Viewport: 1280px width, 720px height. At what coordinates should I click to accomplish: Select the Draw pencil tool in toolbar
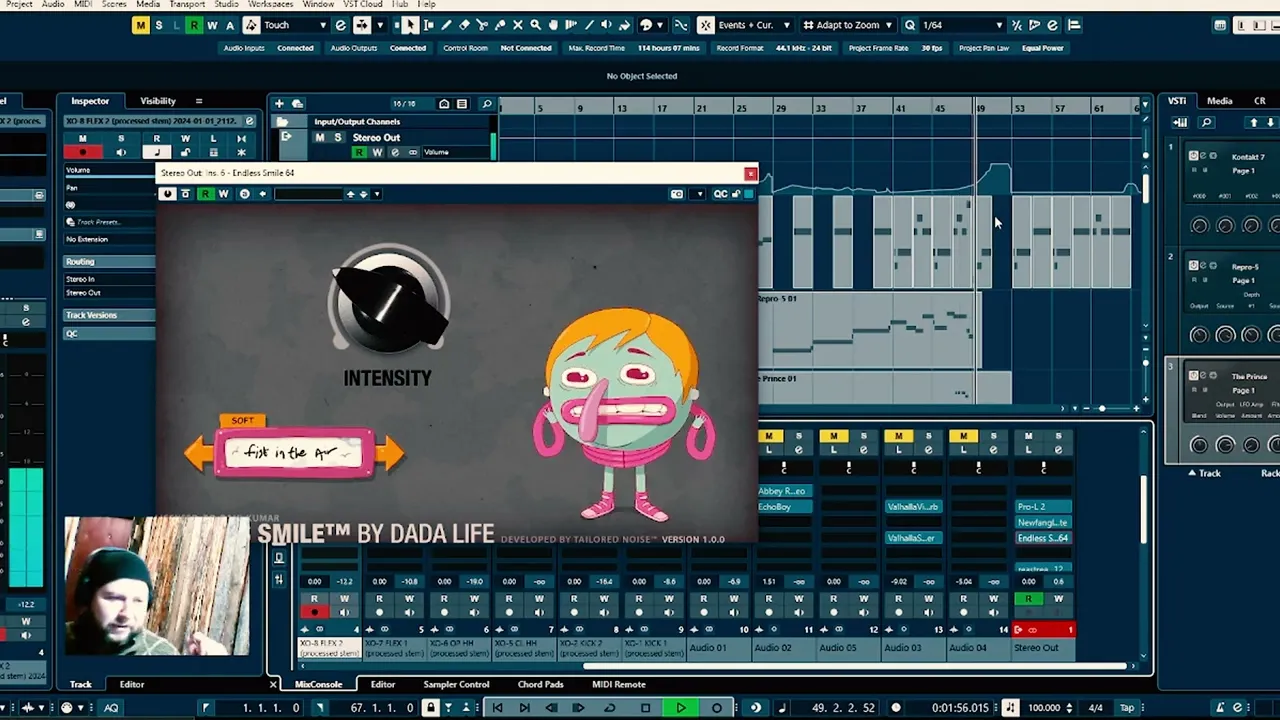(446, 25)
